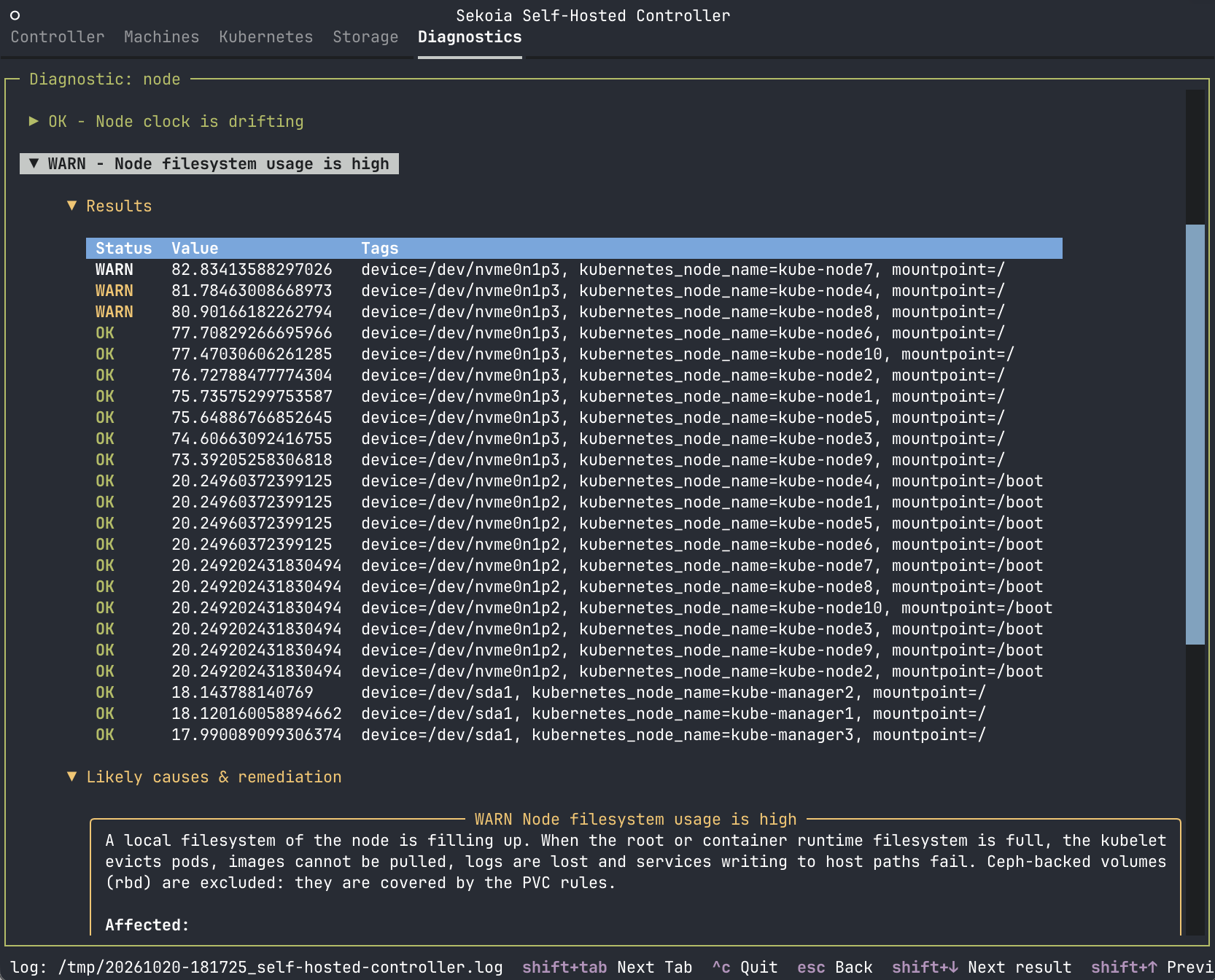Select the value 80.90166182262794
Viewport: 1215px width, 980px height.
pos(252,312)
